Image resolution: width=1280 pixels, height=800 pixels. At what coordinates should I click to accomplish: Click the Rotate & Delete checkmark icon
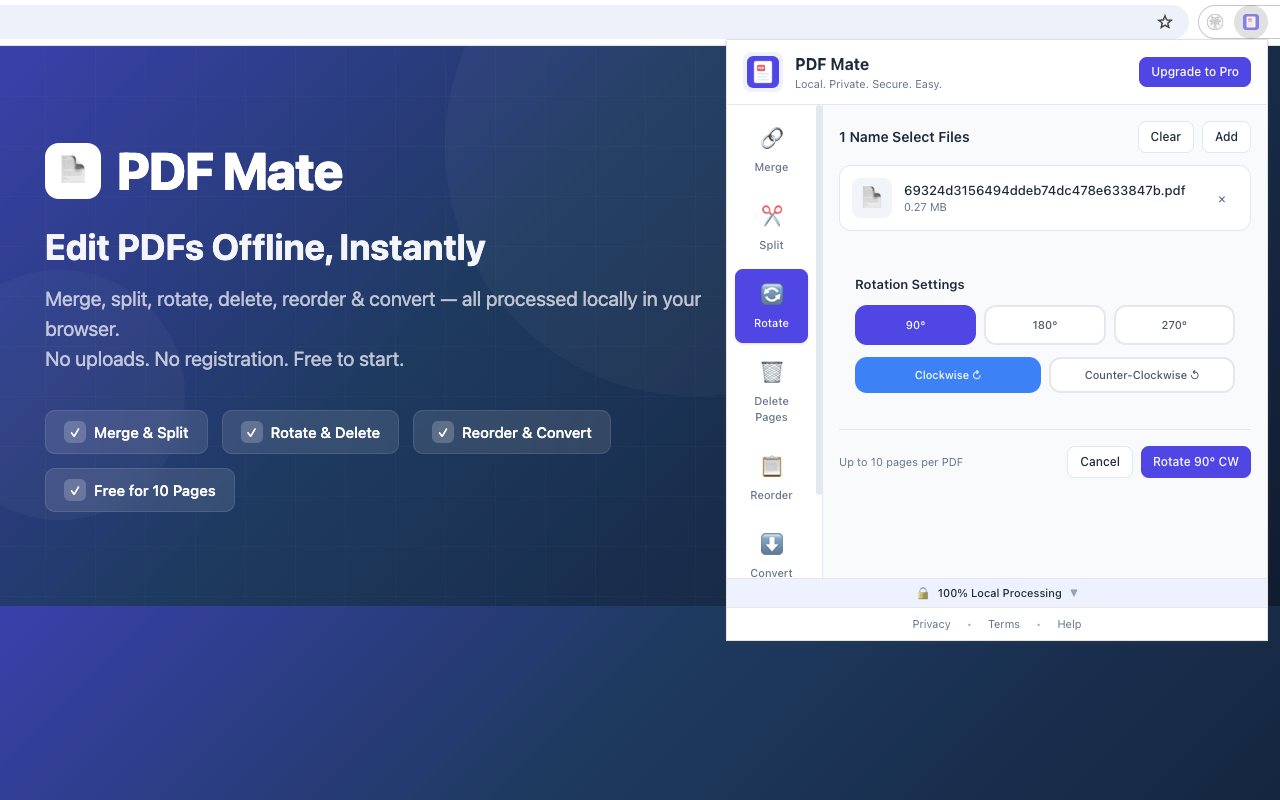tap(252, 432)
